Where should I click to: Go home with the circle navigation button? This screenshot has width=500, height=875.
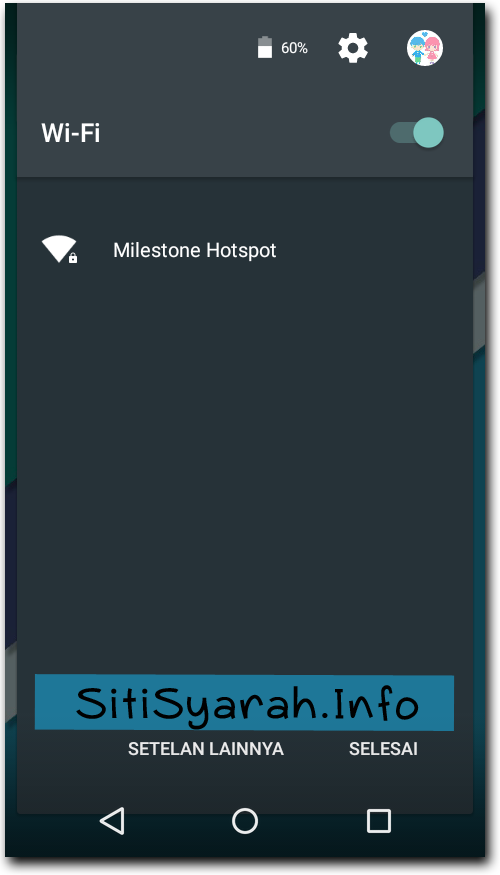point(244,821)
